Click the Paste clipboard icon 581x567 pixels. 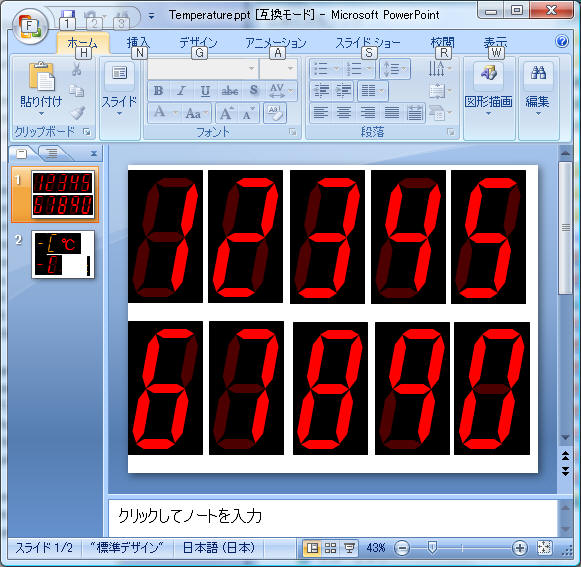pos(41,76)
